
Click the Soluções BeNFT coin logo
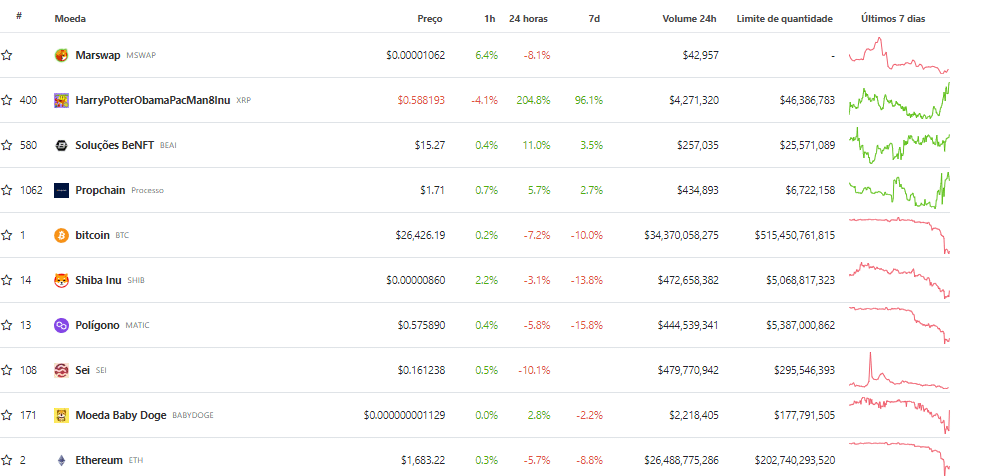click(61, 145)
